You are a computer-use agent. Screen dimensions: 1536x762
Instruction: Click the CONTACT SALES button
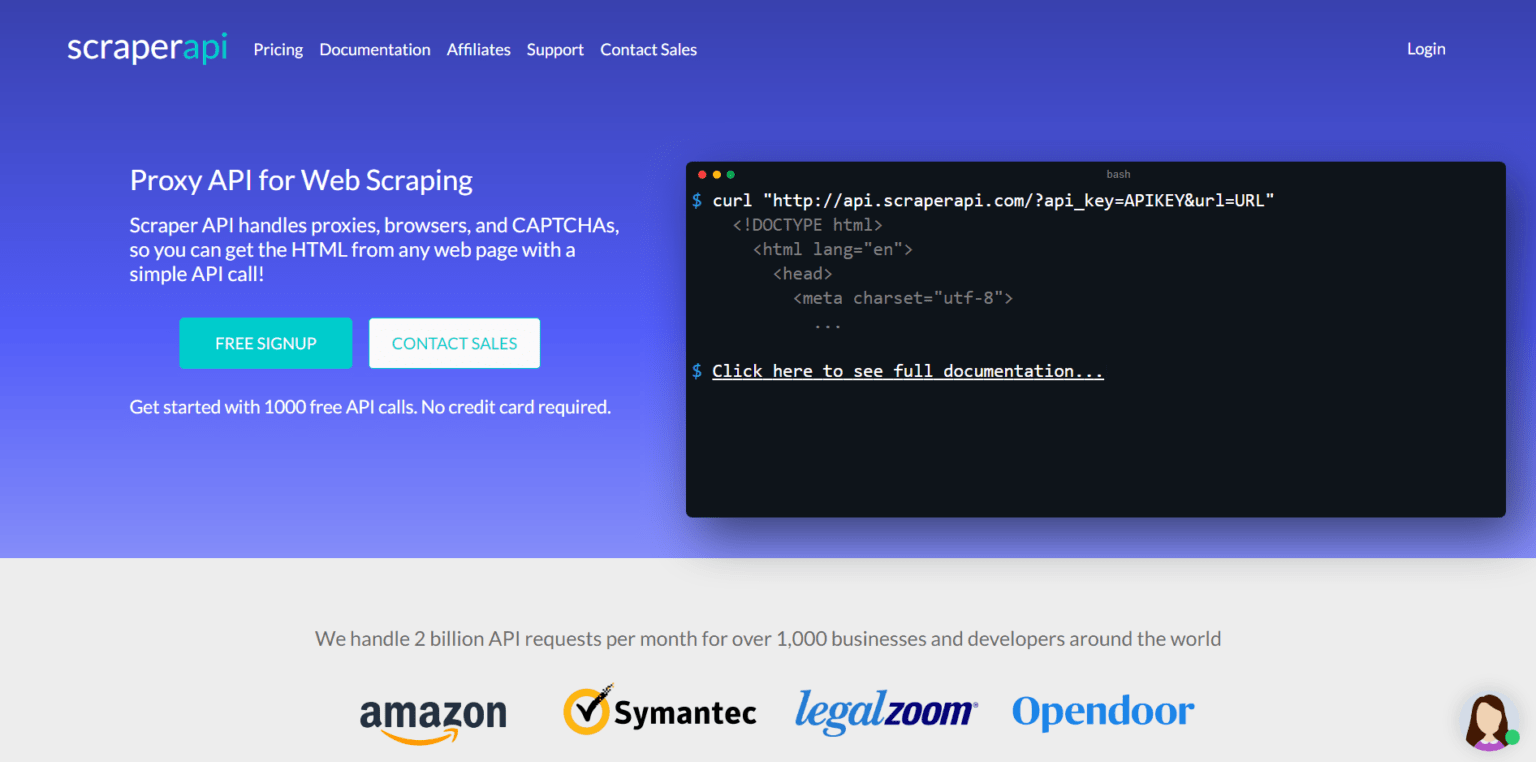454,343
